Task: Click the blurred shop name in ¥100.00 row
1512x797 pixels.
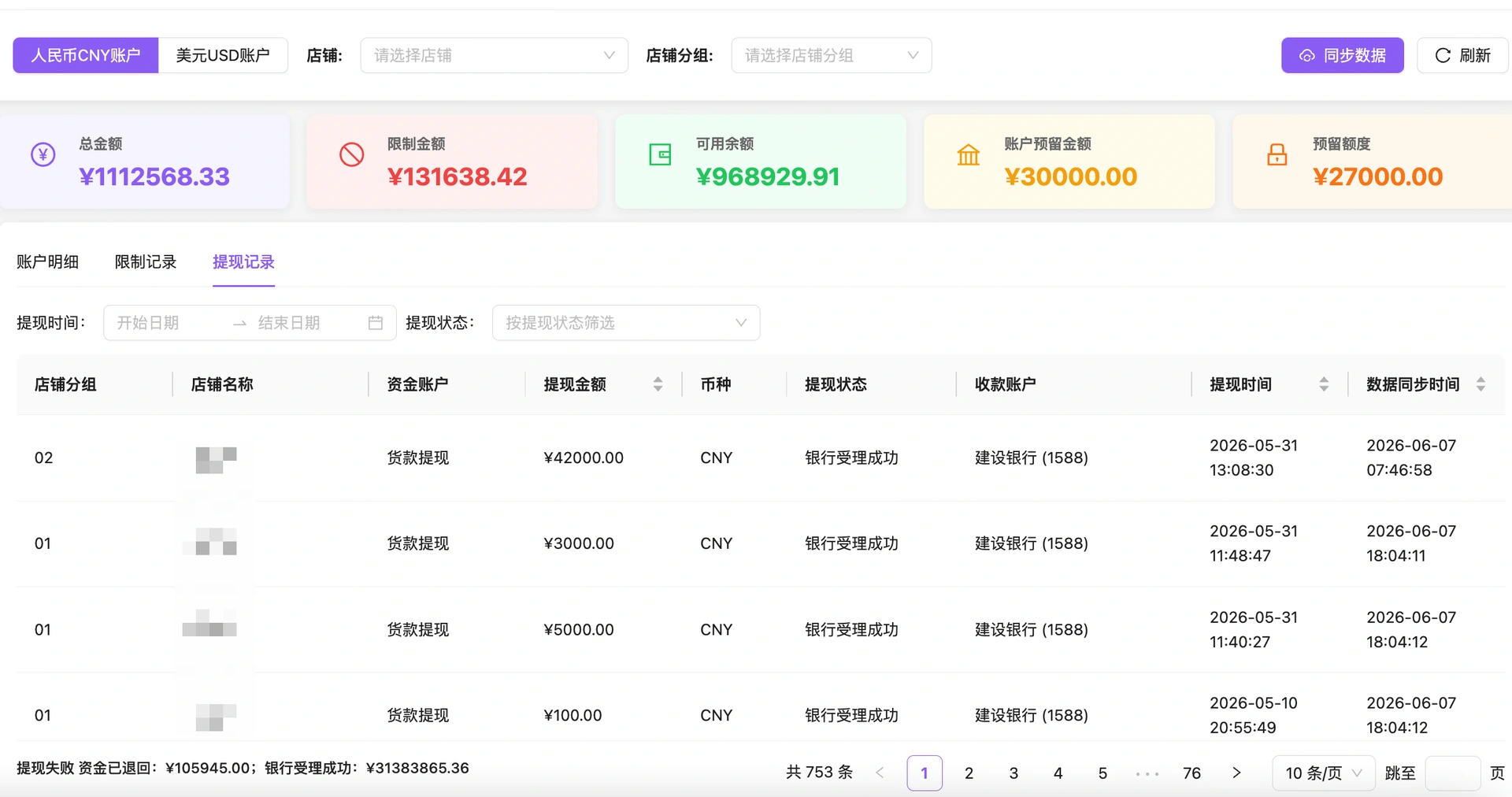Action: click(x=216, y=717)
